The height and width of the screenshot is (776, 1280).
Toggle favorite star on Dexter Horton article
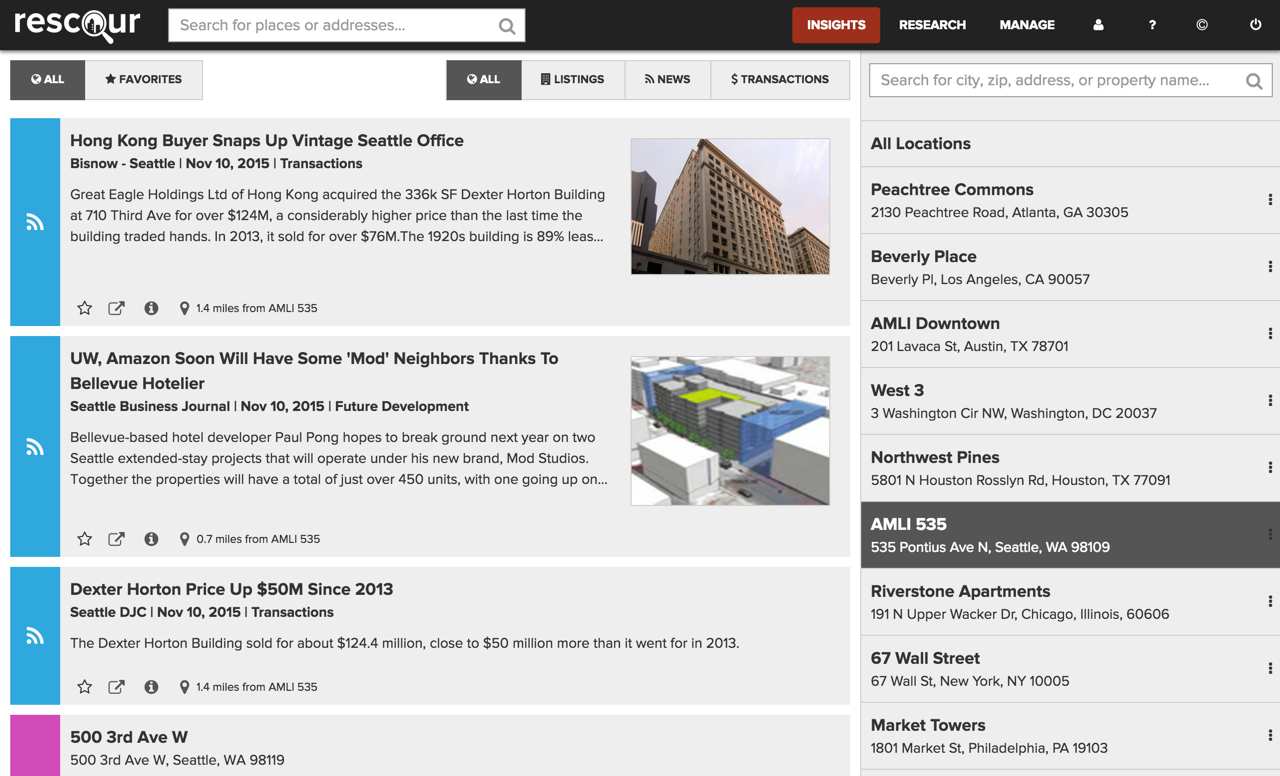[85, 687]
